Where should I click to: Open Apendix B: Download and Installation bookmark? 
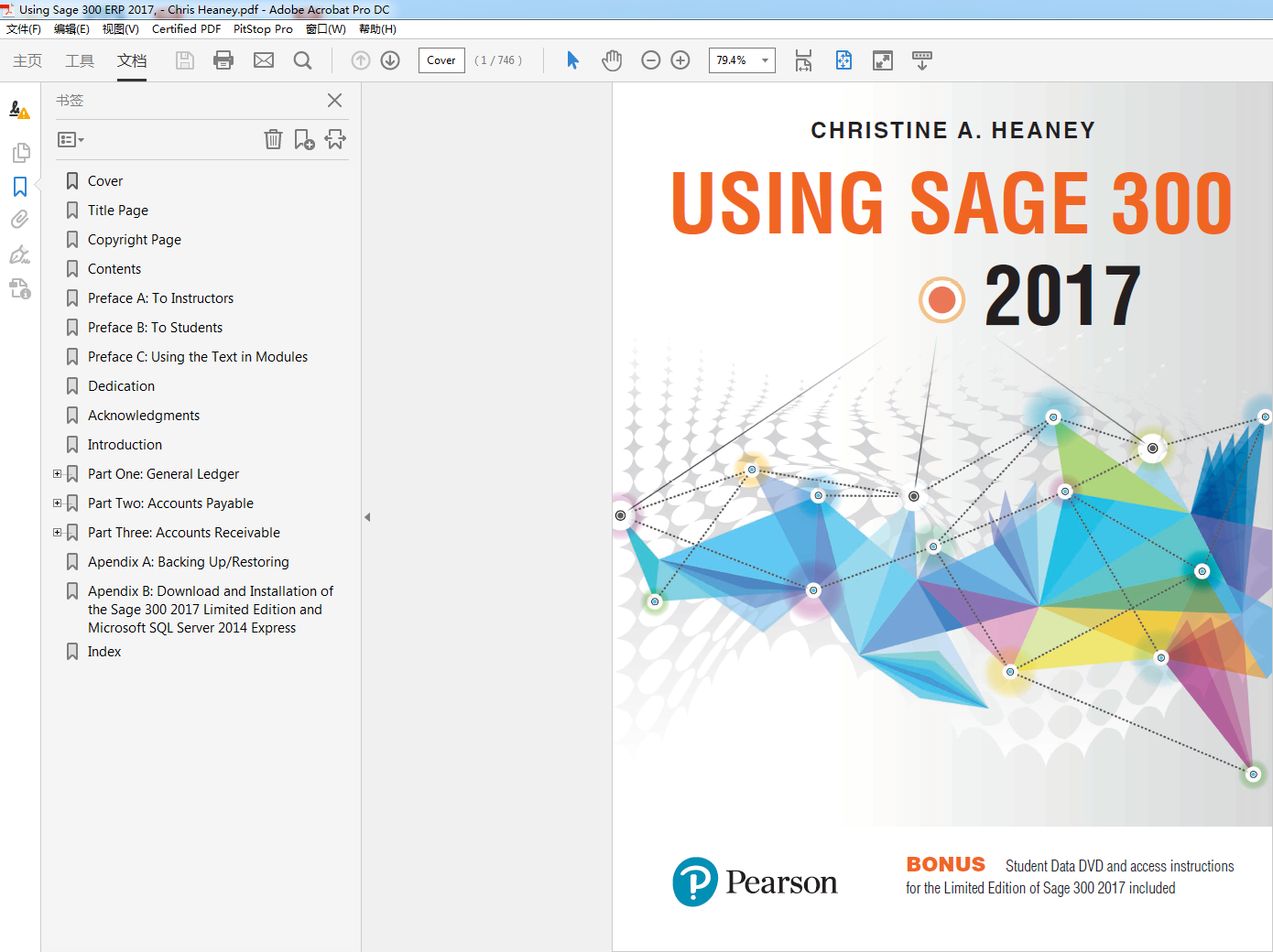tap(211, 610)
